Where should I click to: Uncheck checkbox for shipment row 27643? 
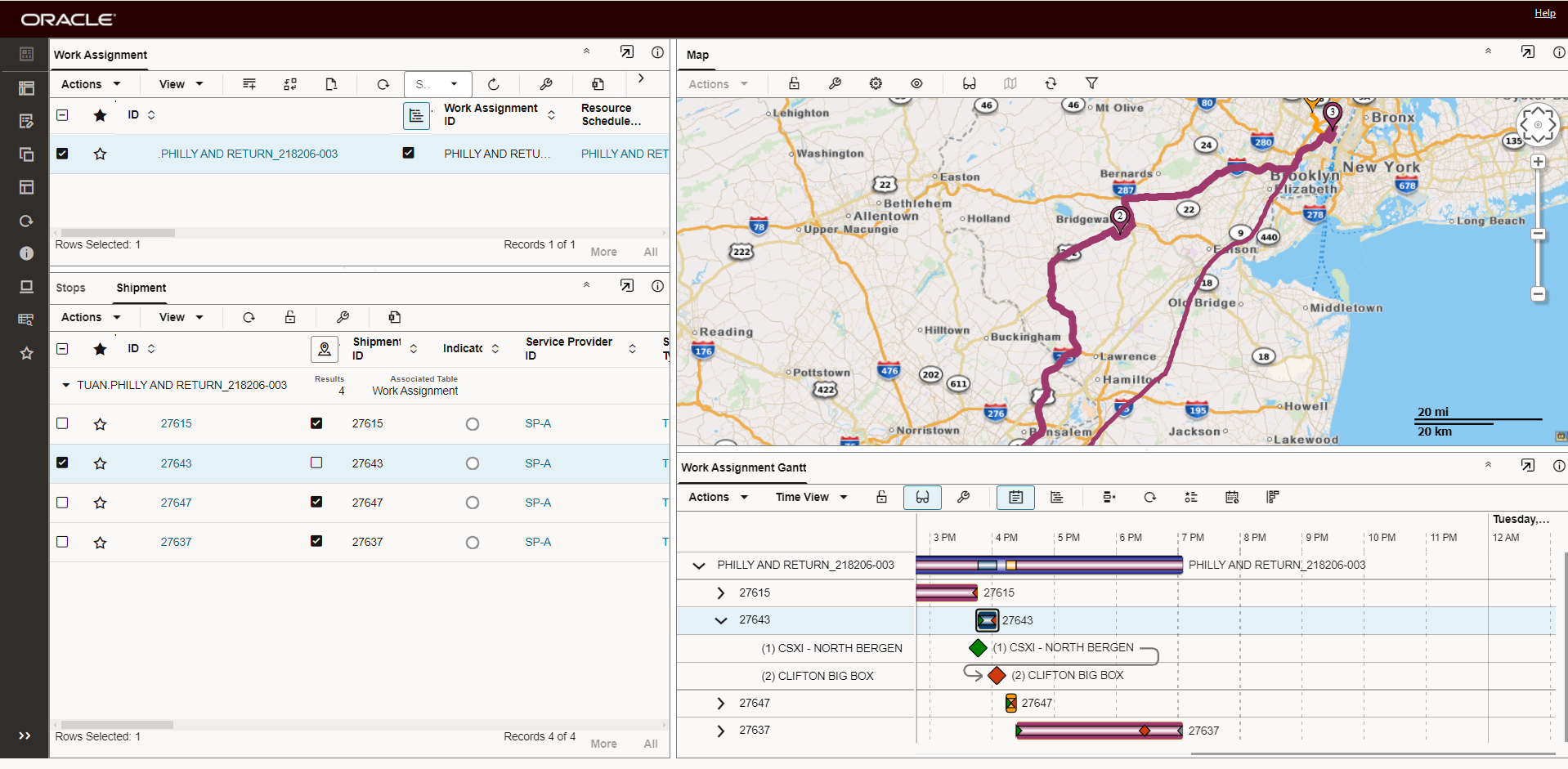(62, 463)
